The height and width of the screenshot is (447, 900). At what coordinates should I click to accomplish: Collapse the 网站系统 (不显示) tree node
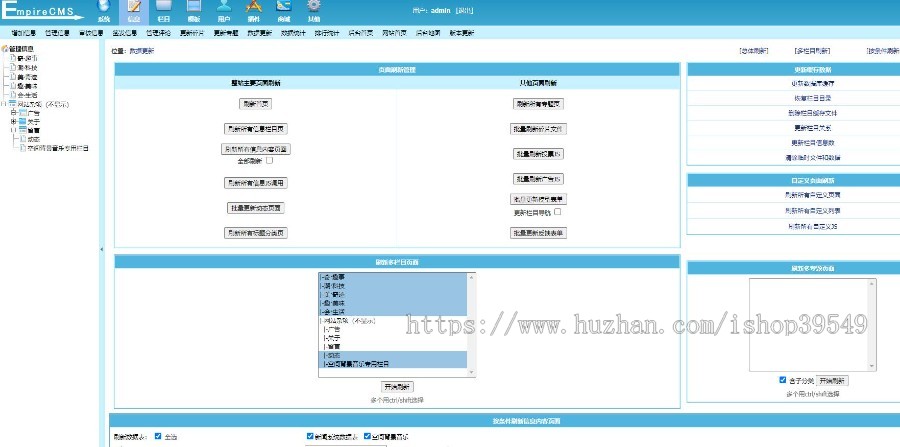tap(4, 104)
